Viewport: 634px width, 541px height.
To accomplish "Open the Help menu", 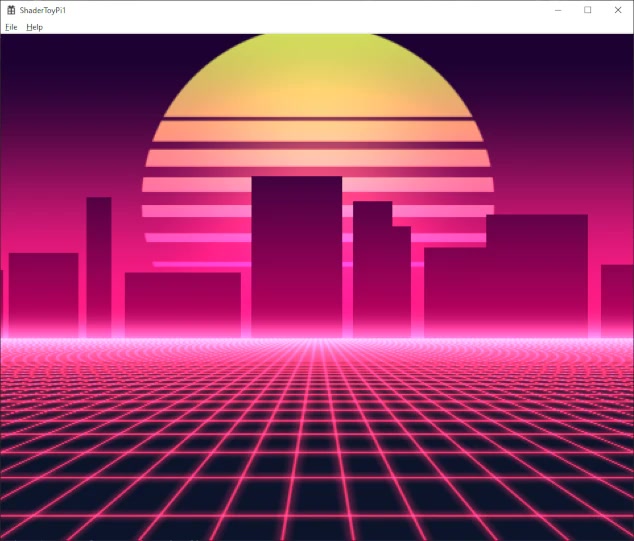I will tap(34, 27).
